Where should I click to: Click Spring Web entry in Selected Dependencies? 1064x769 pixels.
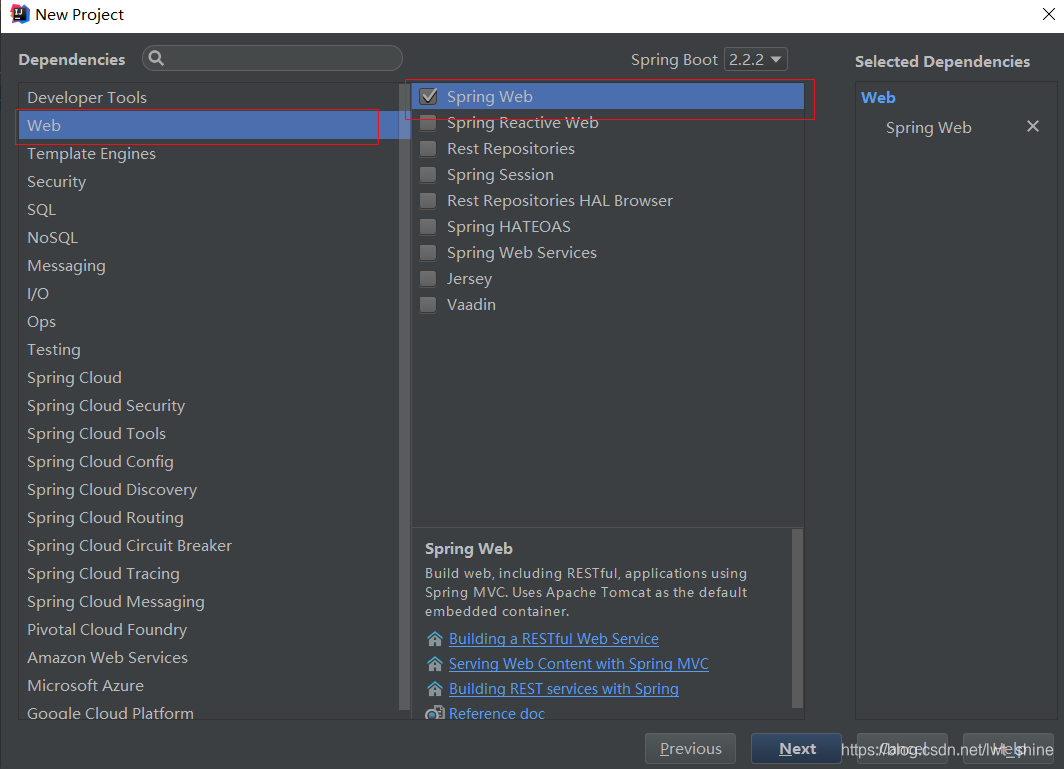click(928, 128)
